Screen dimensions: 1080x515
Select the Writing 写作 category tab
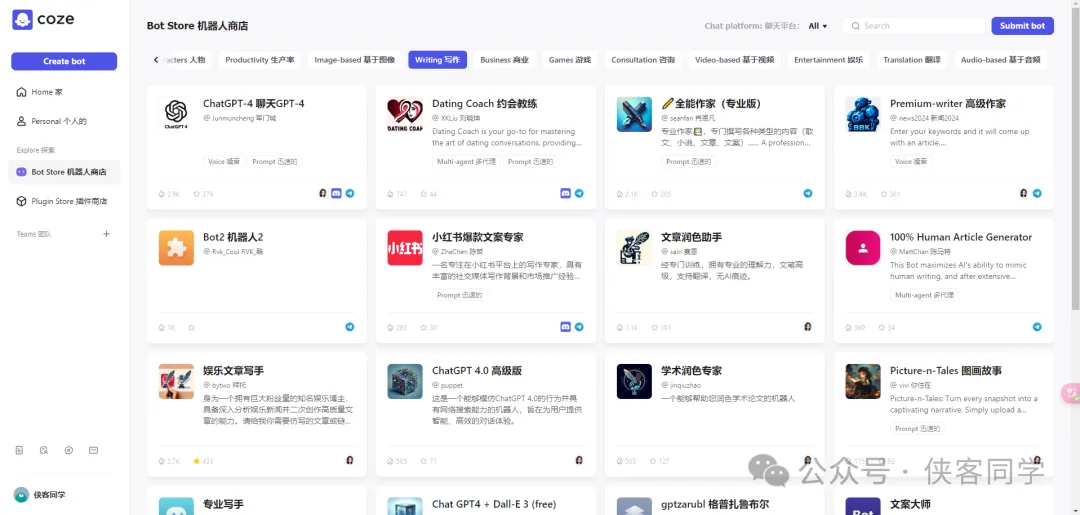437,60
